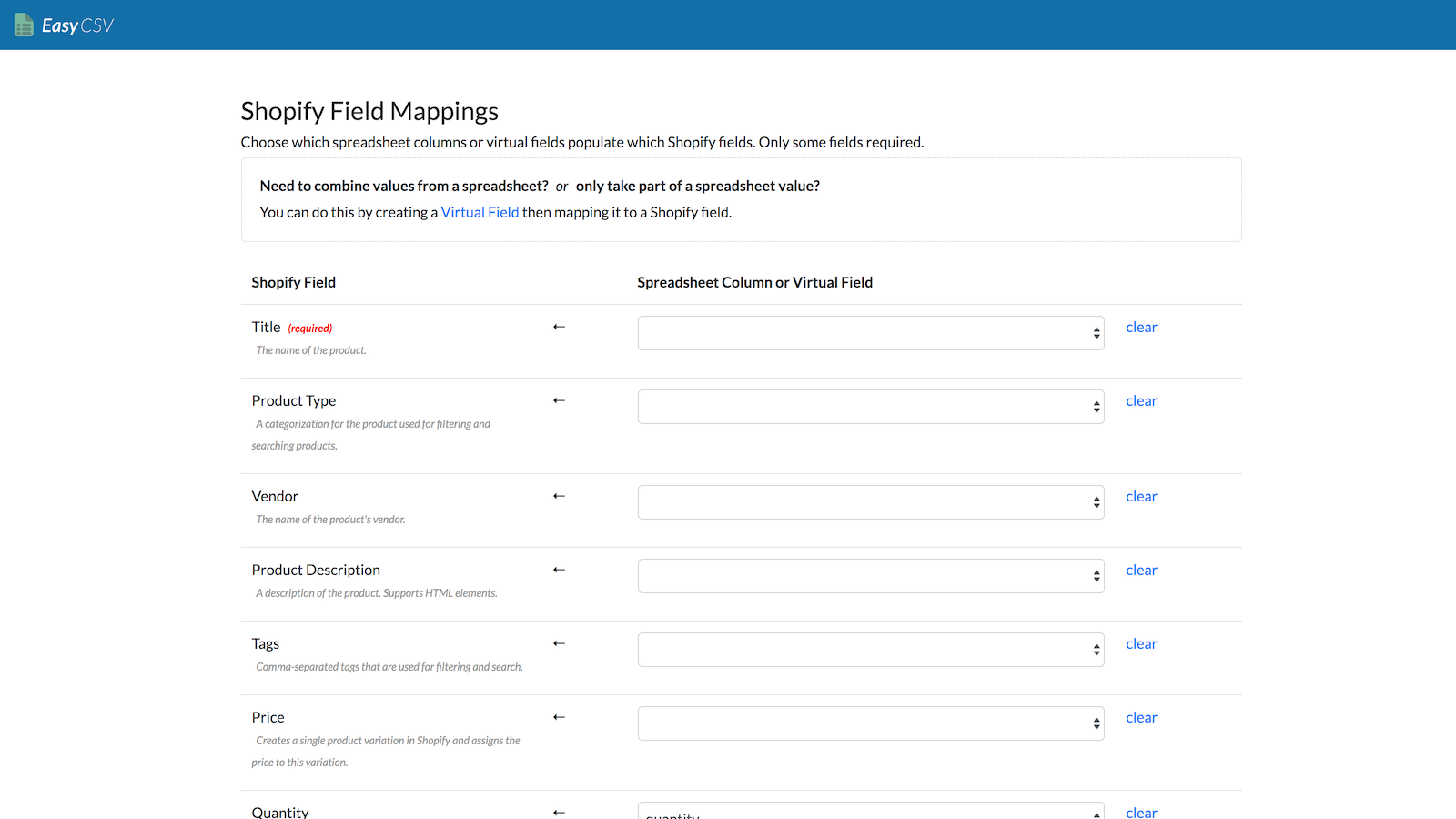Screen dimensions: 1456x819
Task: Expand the Product Type mapping dropdown
Action: pyautogui.click(x=870, y=407)
